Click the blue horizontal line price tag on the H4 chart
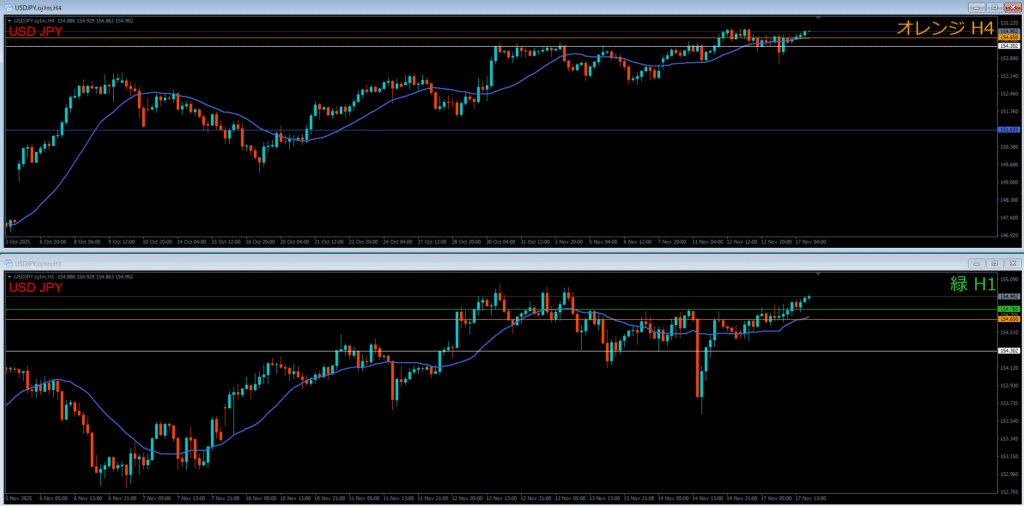 click(x=1009, y=130)
